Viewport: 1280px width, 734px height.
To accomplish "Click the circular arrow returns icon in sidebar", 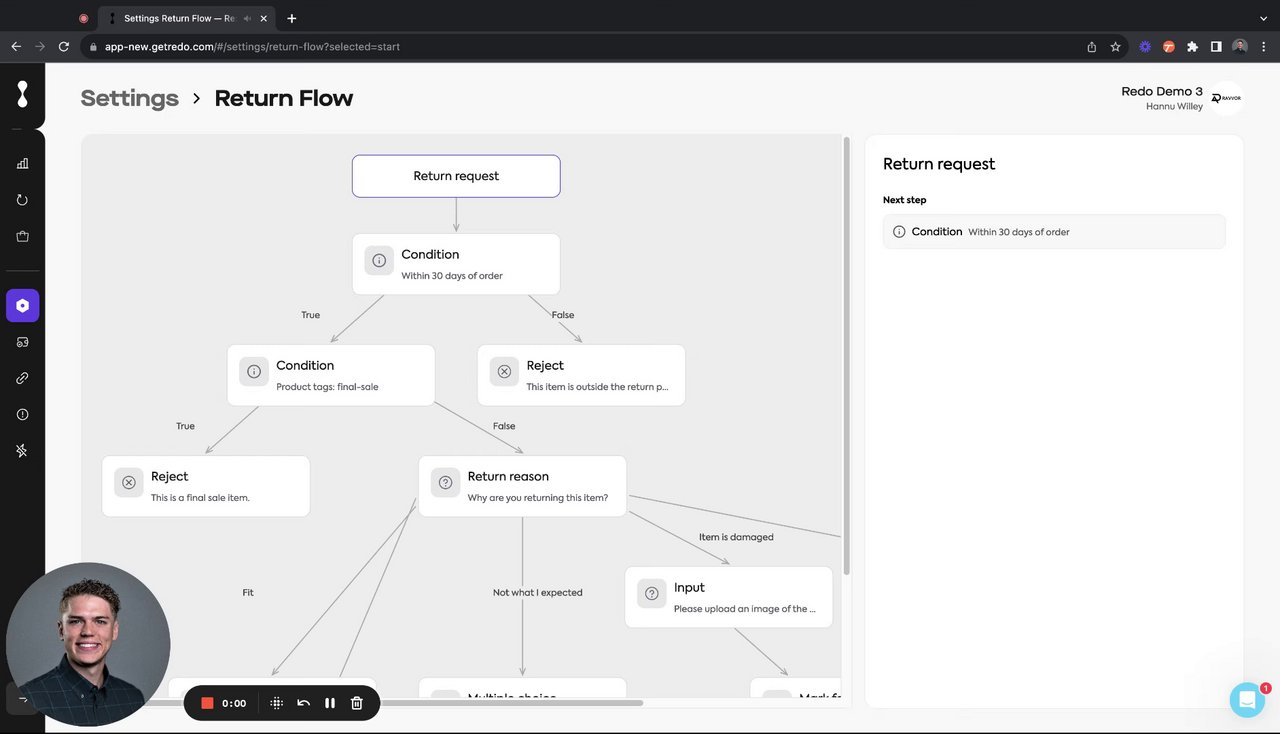I will [22, 200].
